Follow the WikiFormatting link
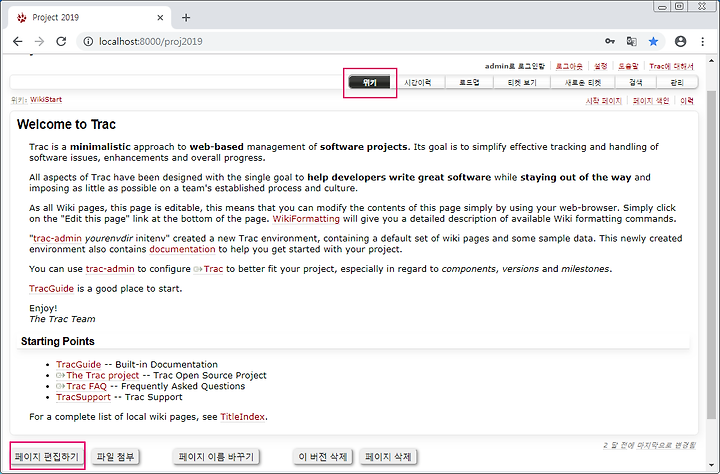This screenshot has width=720, height=474. pos(306,219)
